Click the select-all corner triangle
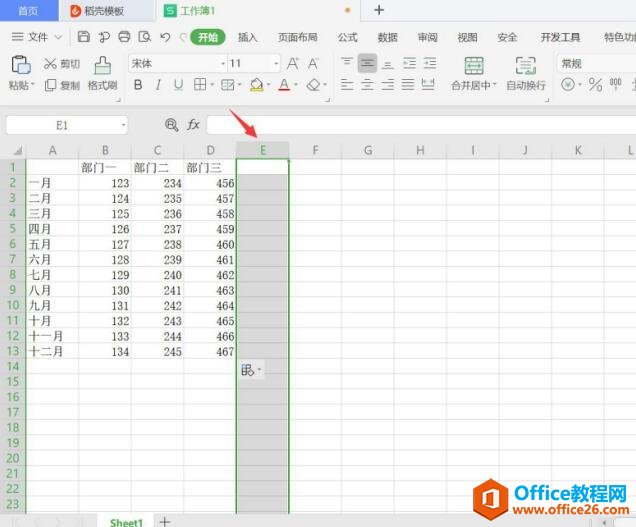Image resolution: width=636 pixels, height=527 pixels. [x=17, y=151]
